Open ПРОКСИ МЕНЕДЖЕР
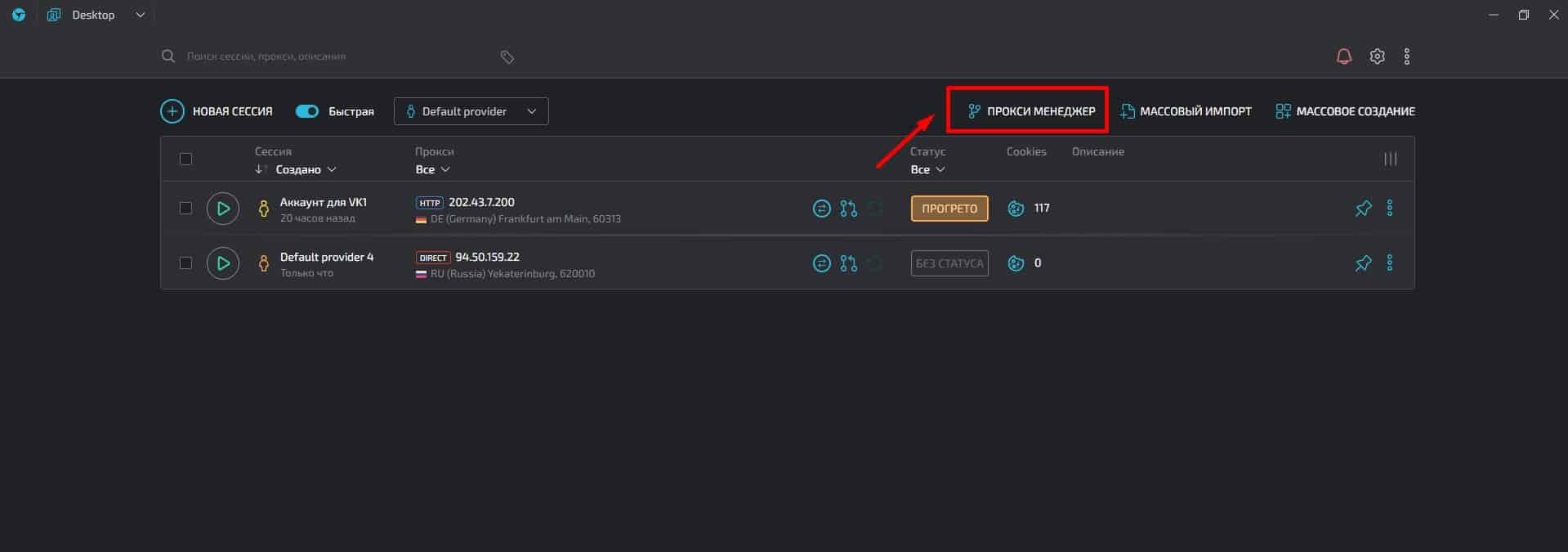The image size is (1568, 552). [1031, 111]
